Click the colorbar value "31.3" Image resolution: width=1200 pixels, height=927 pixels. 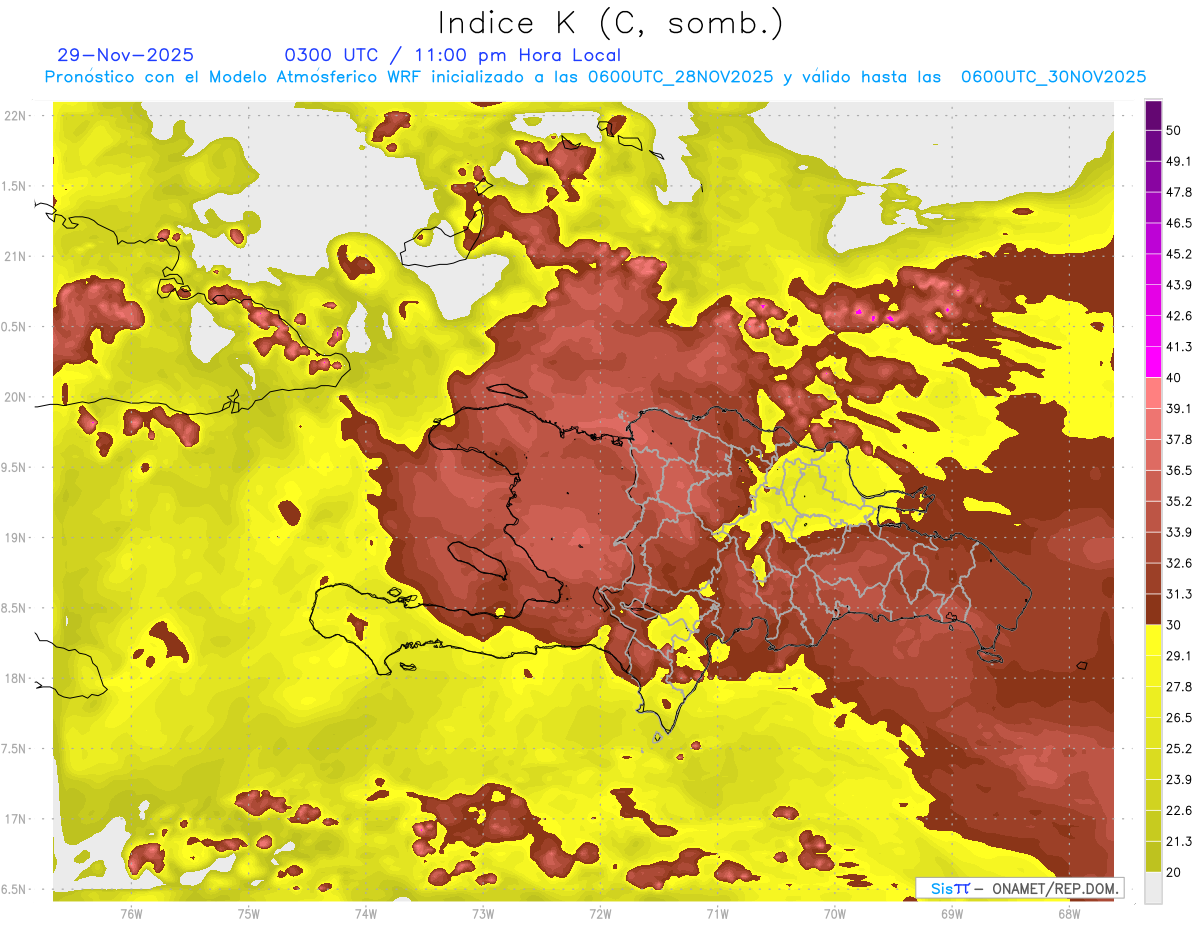click(x=1178, y=594)
